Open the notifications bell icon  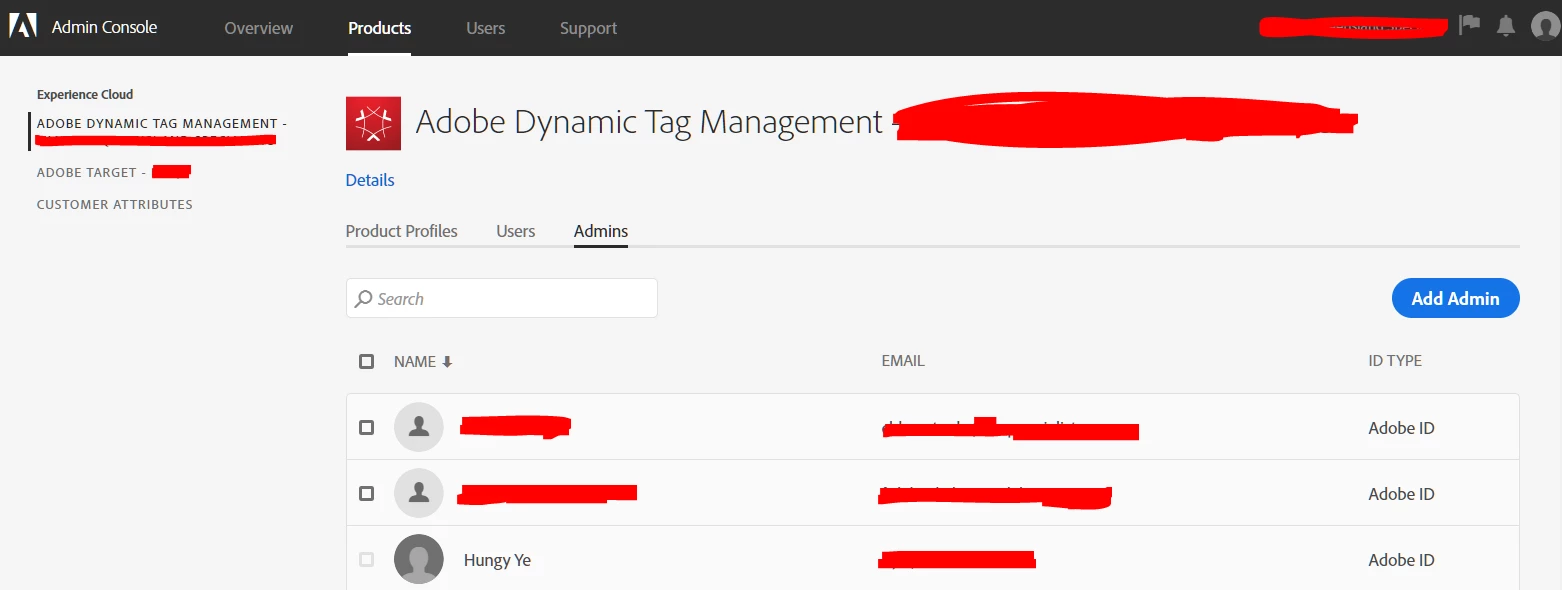(1506, 26)
